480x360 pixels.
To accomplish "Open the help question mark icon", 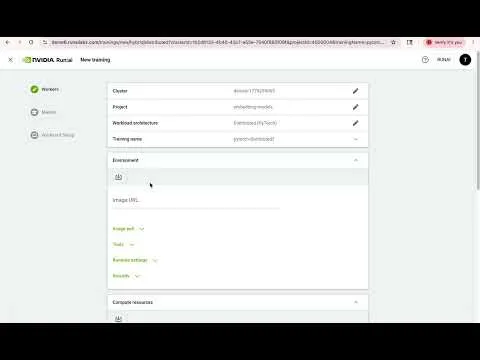I will (x=425, y=60).
